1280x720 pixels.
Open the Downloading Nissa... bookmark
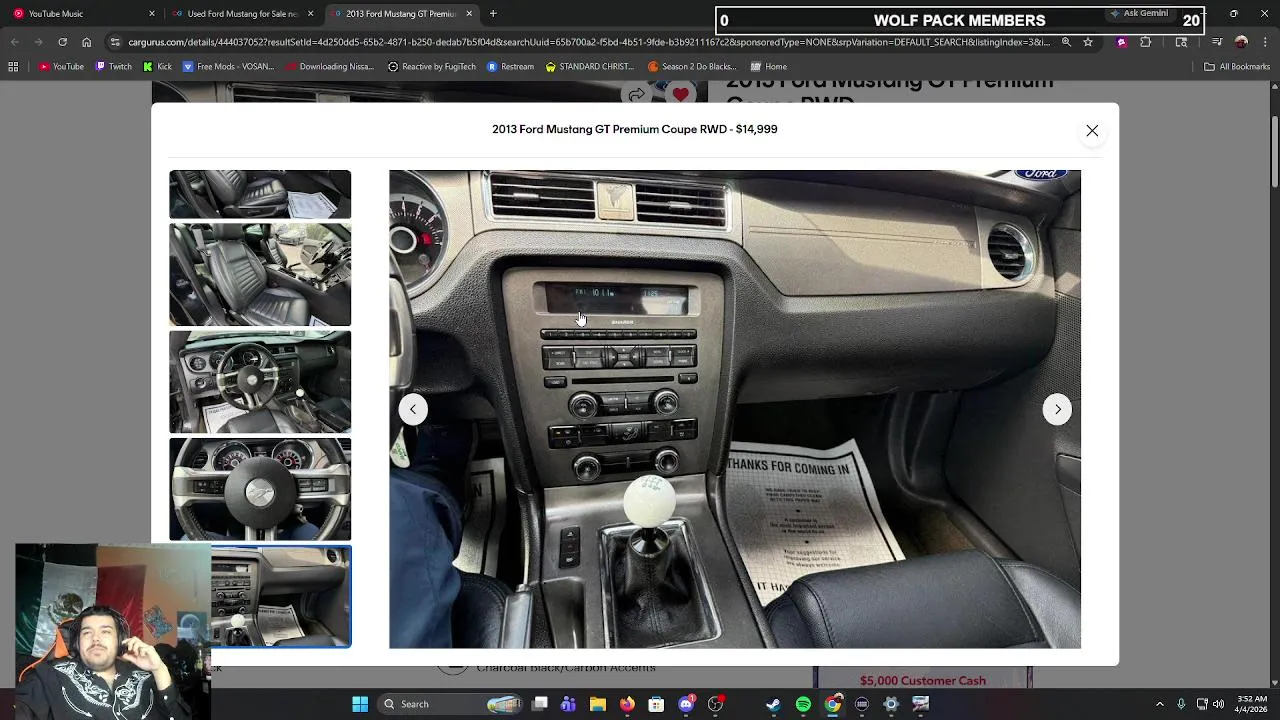point(330,67)
